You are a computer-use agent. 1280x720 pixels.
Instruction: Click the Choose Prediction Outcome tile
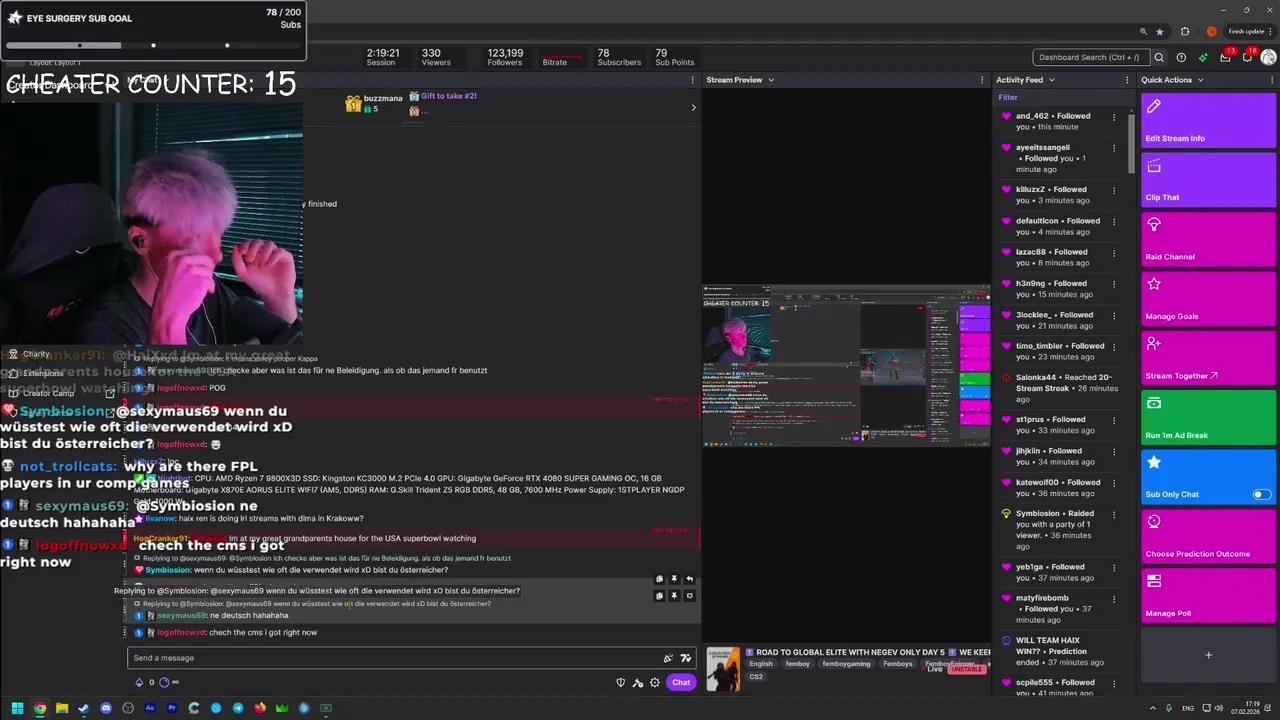point(1208,536)
